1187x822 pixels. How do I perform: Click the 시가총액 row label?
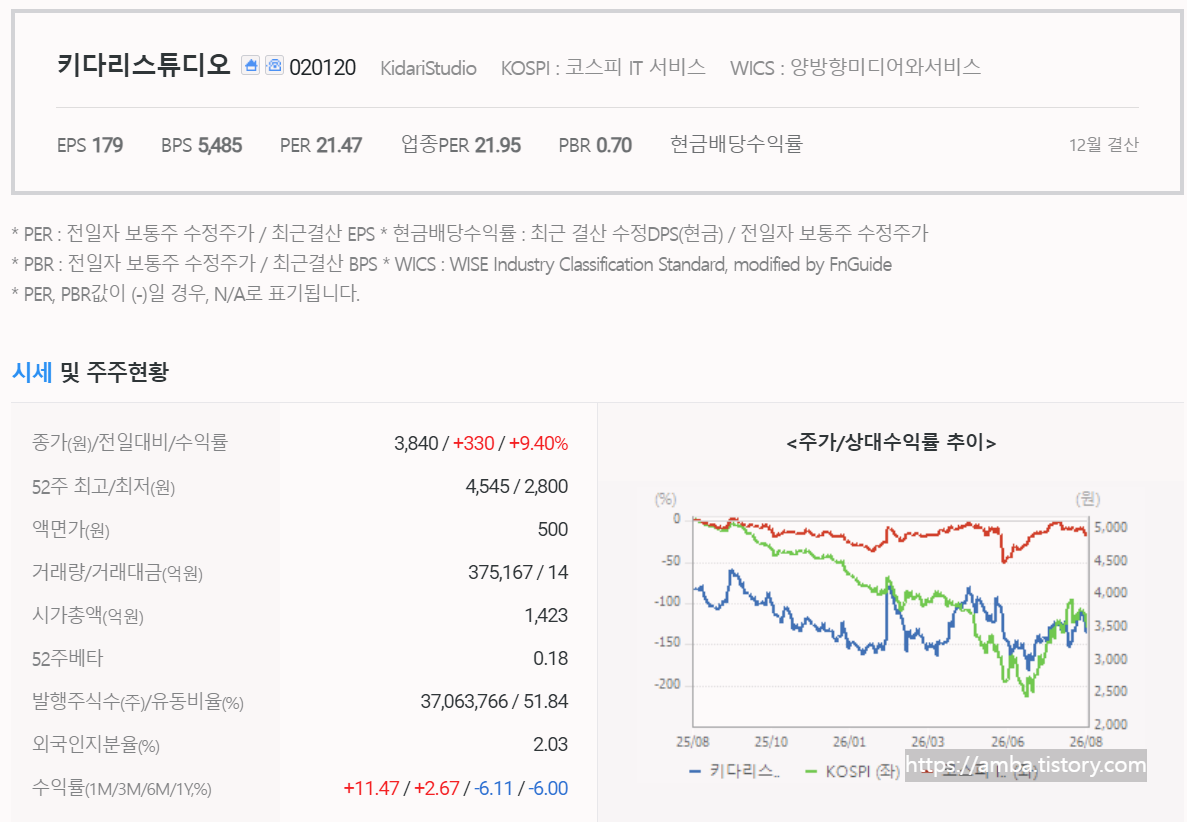click(x=87, y=615)
